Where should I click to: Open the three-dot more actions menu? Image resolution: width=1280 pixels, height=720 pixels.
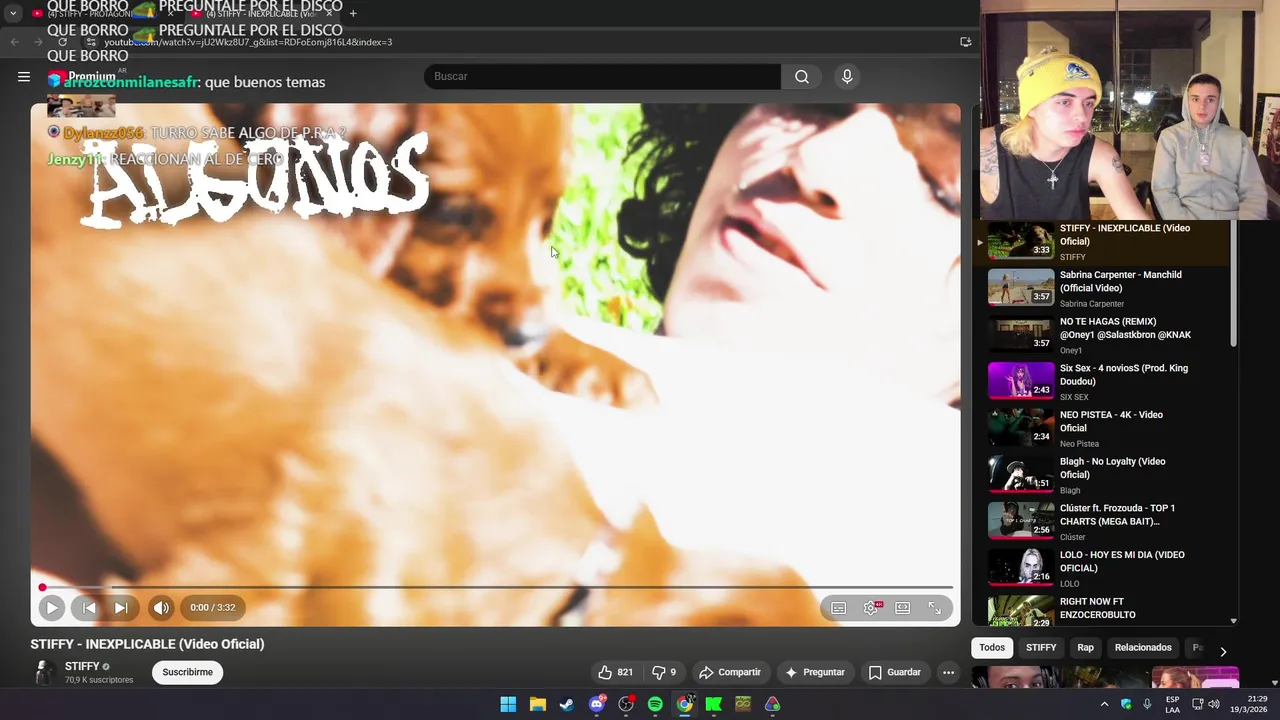948,672
